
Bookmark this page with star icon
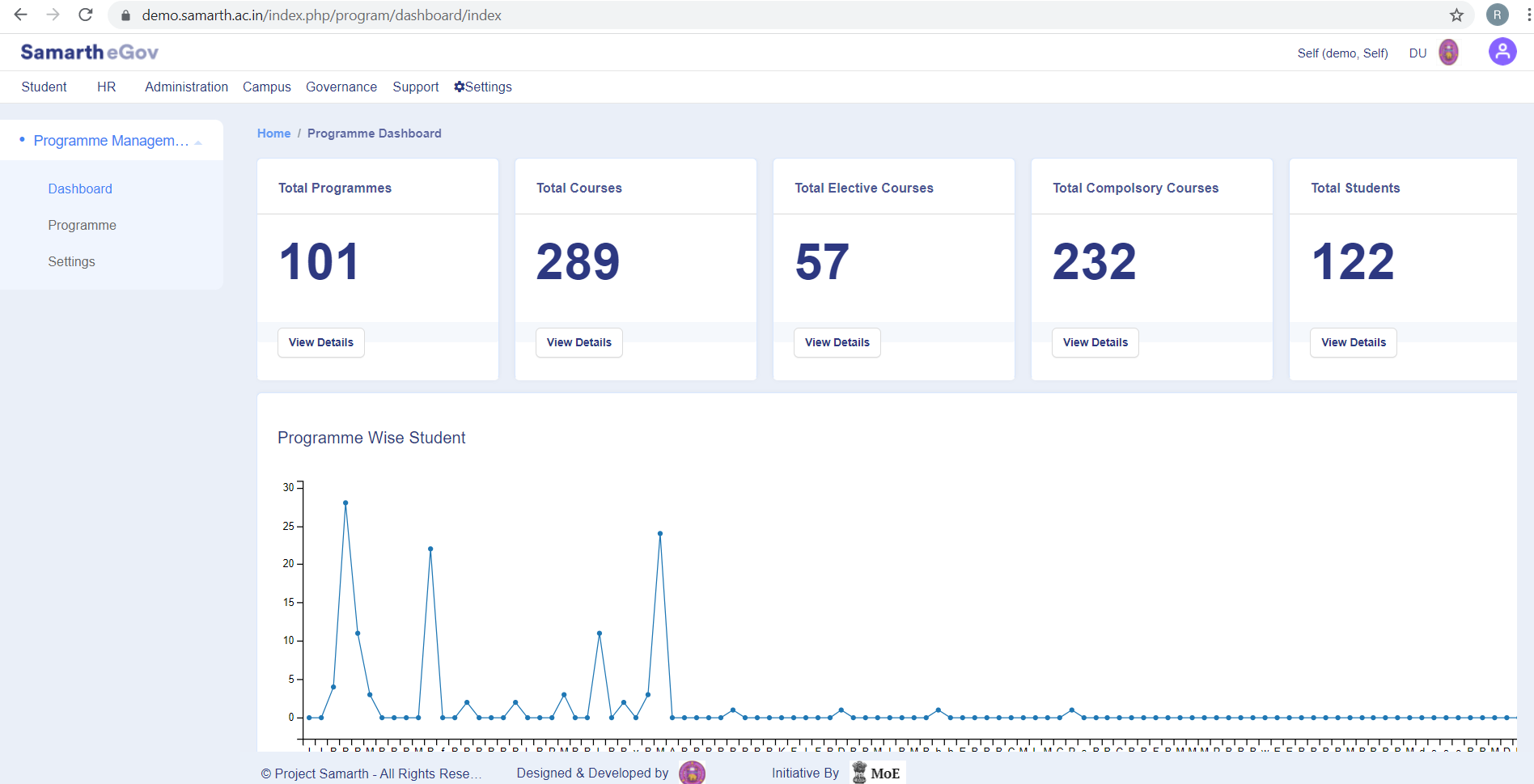1456,15
